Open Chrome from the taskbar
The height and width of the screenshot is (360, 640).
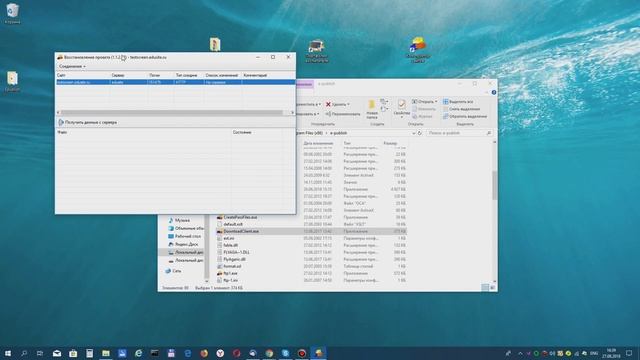[269, 353]
